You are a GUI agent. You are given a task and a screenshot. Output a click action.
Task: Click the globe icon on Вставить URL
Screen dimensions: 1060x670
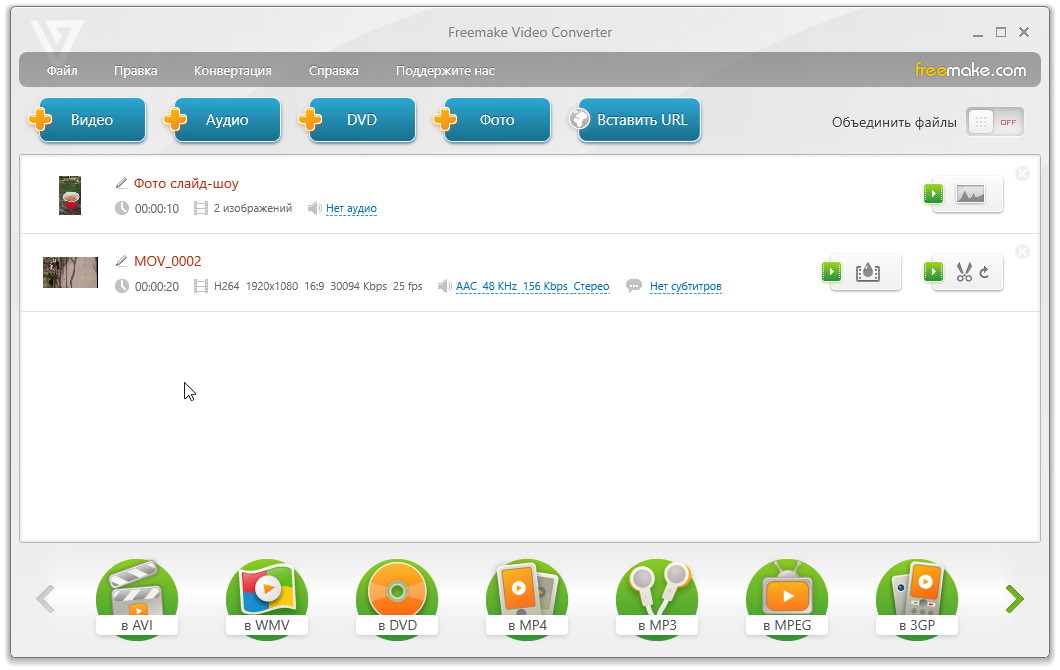tap(579, 119)
